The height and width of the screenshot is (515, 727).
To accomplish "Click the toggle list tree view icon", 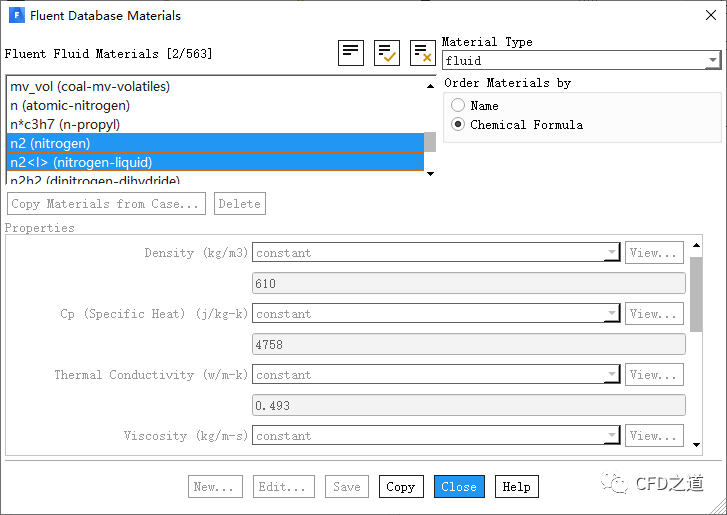I will (351, 53).
